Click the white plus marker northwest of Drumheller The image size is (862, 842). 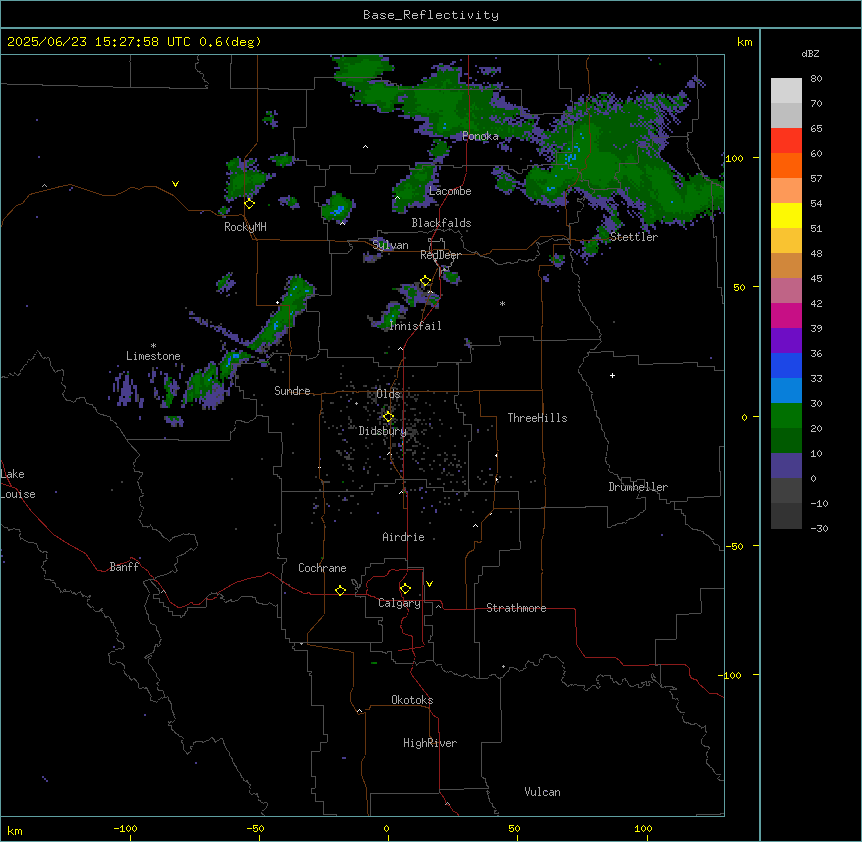(612, 375)
